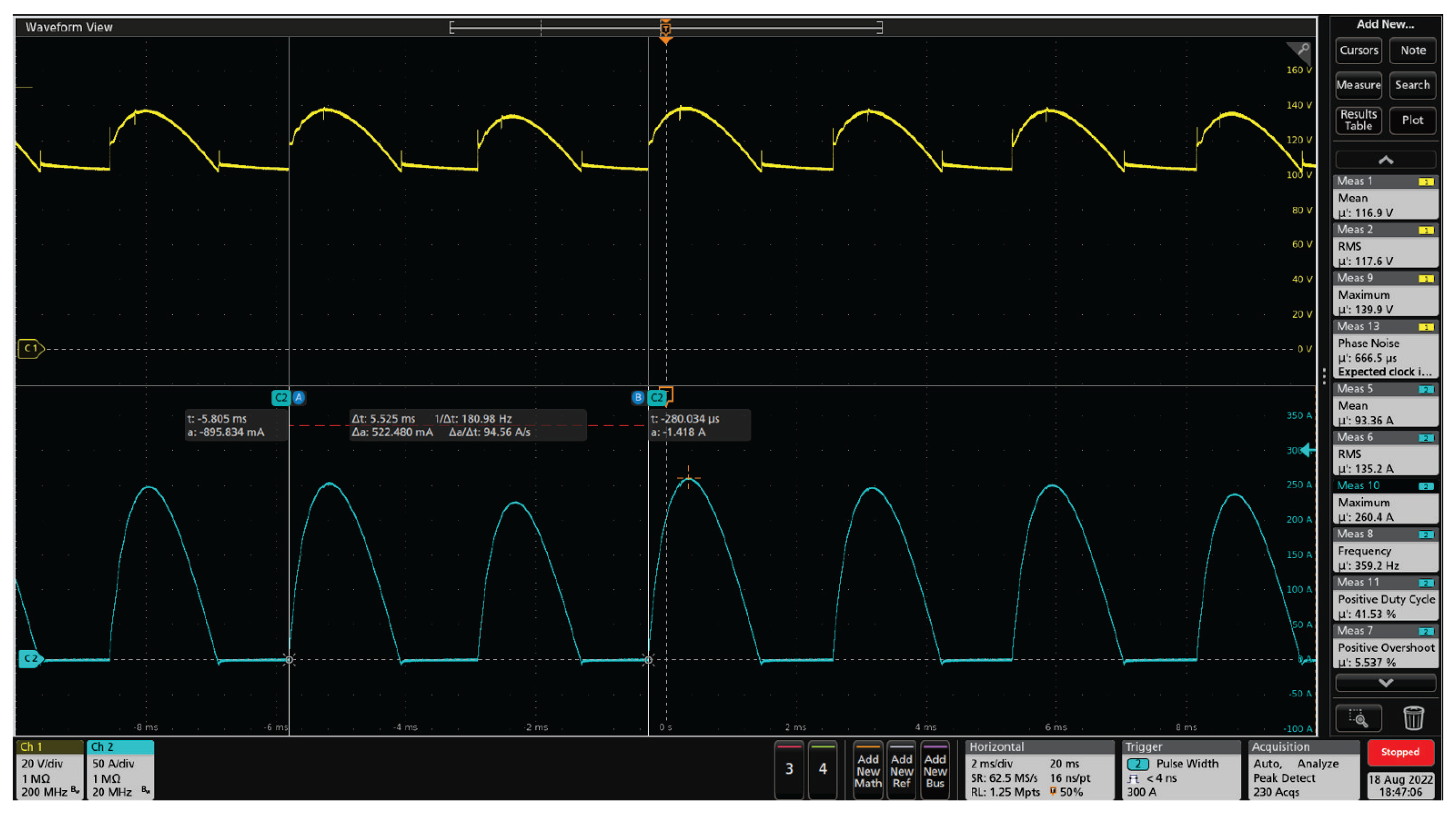The width and height of the screenshot is (1456, 816).
Task: Open the Horizontal settings badge
Action: (x=1039, y=770)
